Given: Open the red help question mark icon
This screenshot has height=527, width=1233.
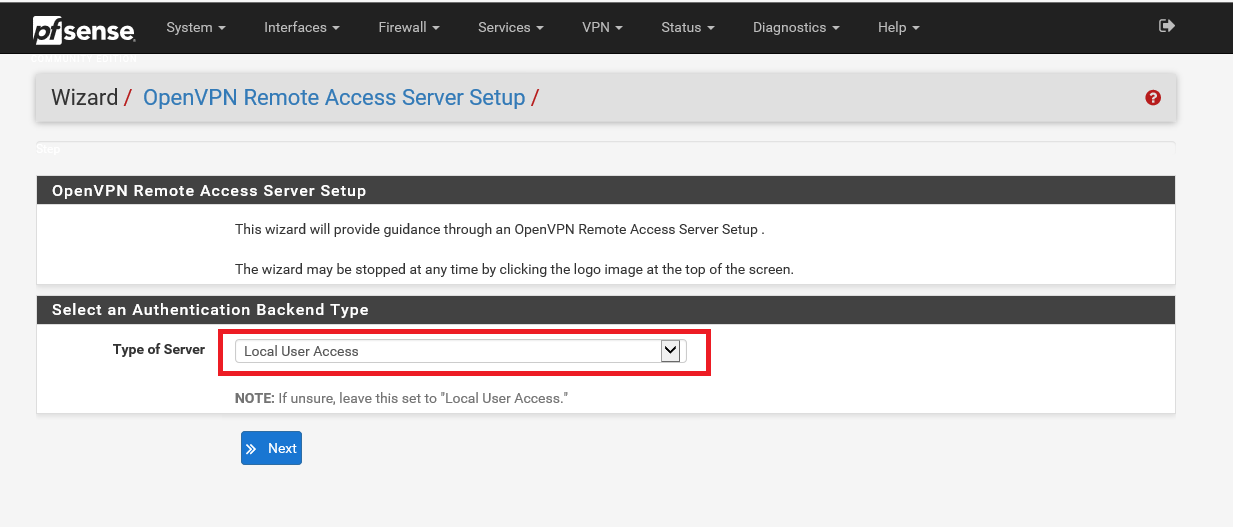Looking at the screenshot, I should pyautogui.click(x=1153, y=98).
